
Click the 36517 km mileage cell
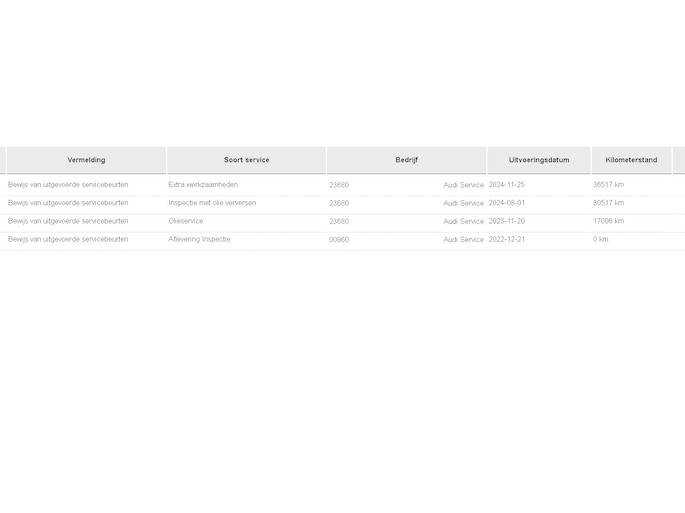608,185
